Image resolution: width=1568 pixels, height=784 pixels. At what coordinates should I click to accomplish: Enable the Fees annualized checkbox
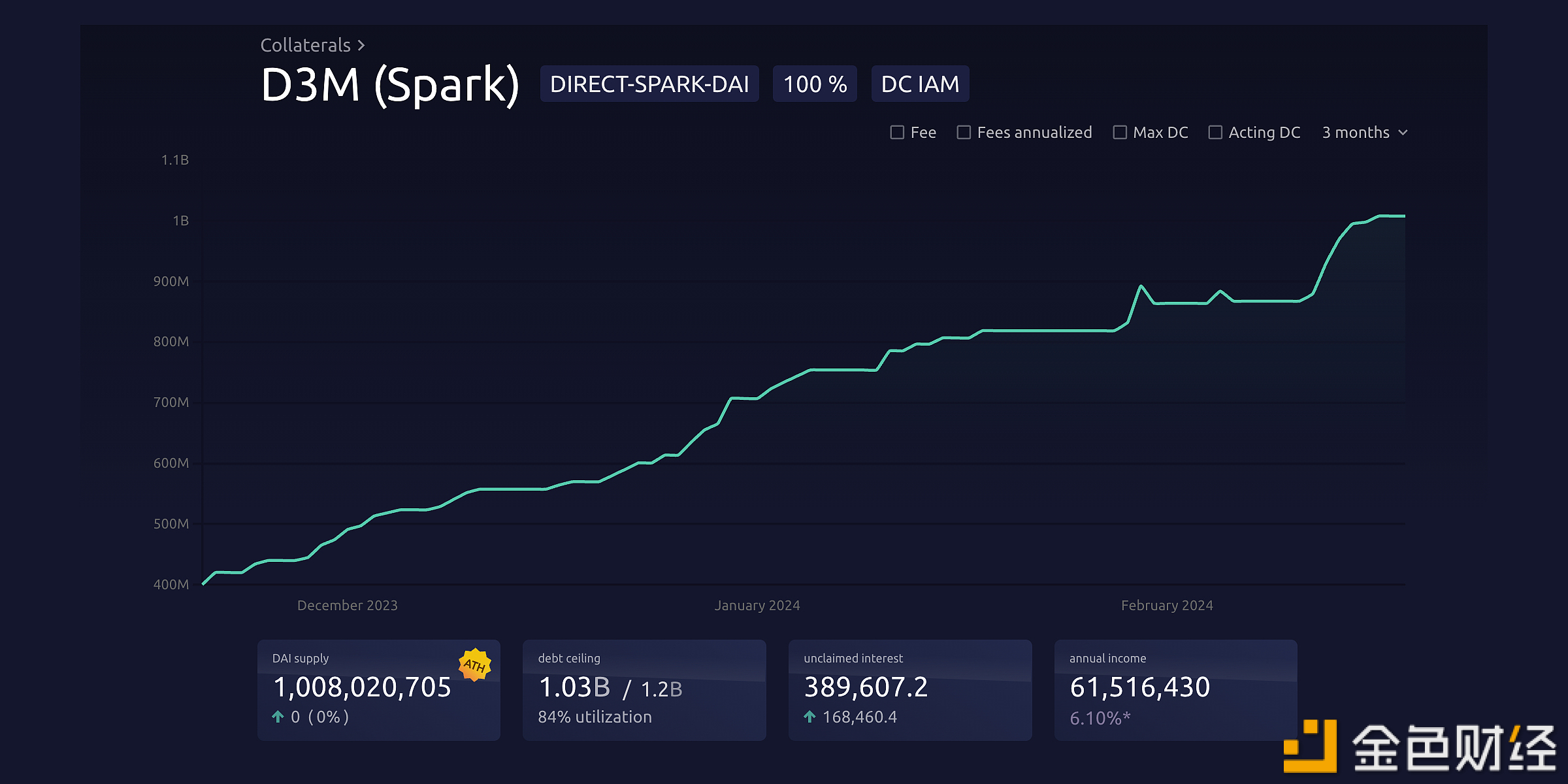[x=964, y=133]
